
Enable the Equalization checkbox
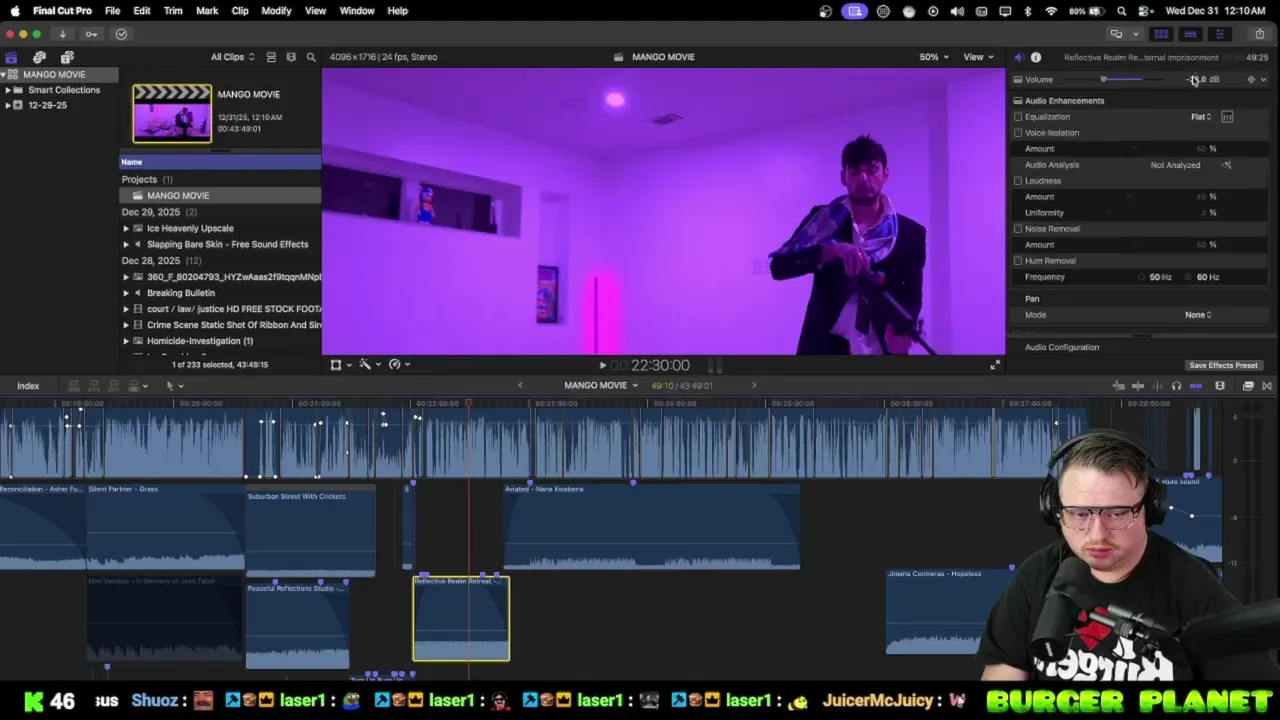coord(1018,117)
